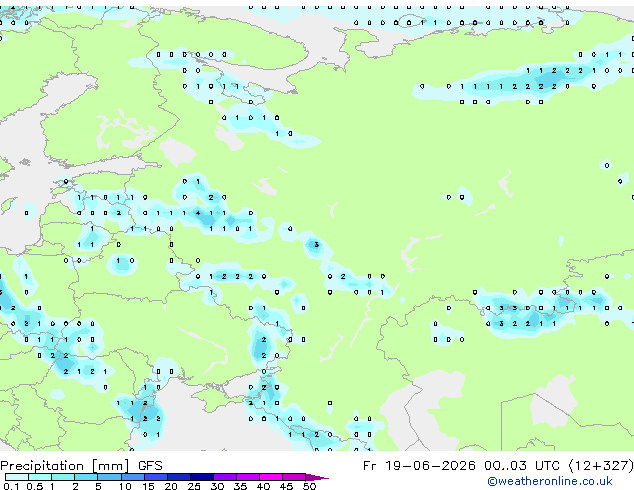Select the 2–5 mm legend color segment
Image resolution: width=634 pixels, height=490 pixels.
[86, 477]
